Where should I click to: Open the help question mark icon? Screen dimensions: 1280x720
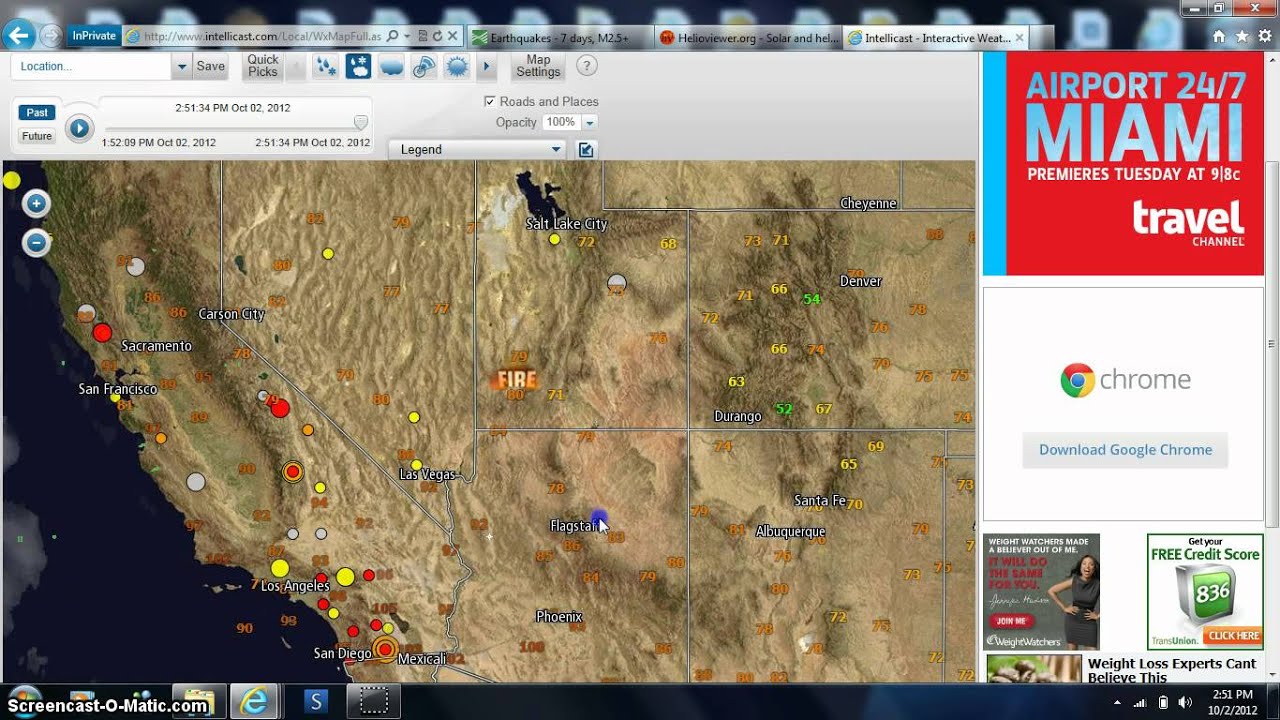click(587, 66)
